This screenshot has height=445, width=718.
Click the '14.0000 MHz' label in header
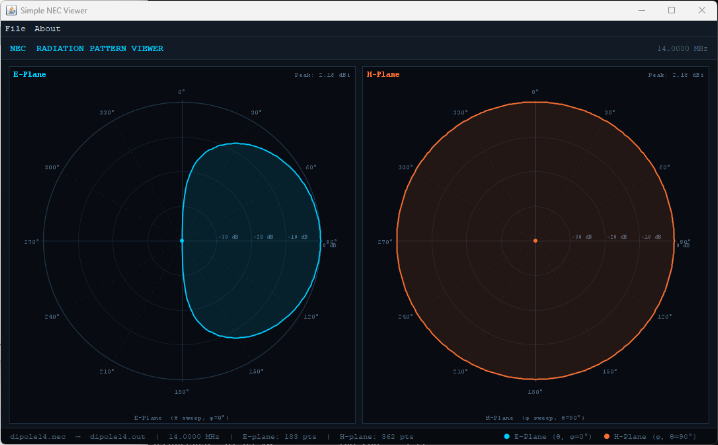coord(682,48)
